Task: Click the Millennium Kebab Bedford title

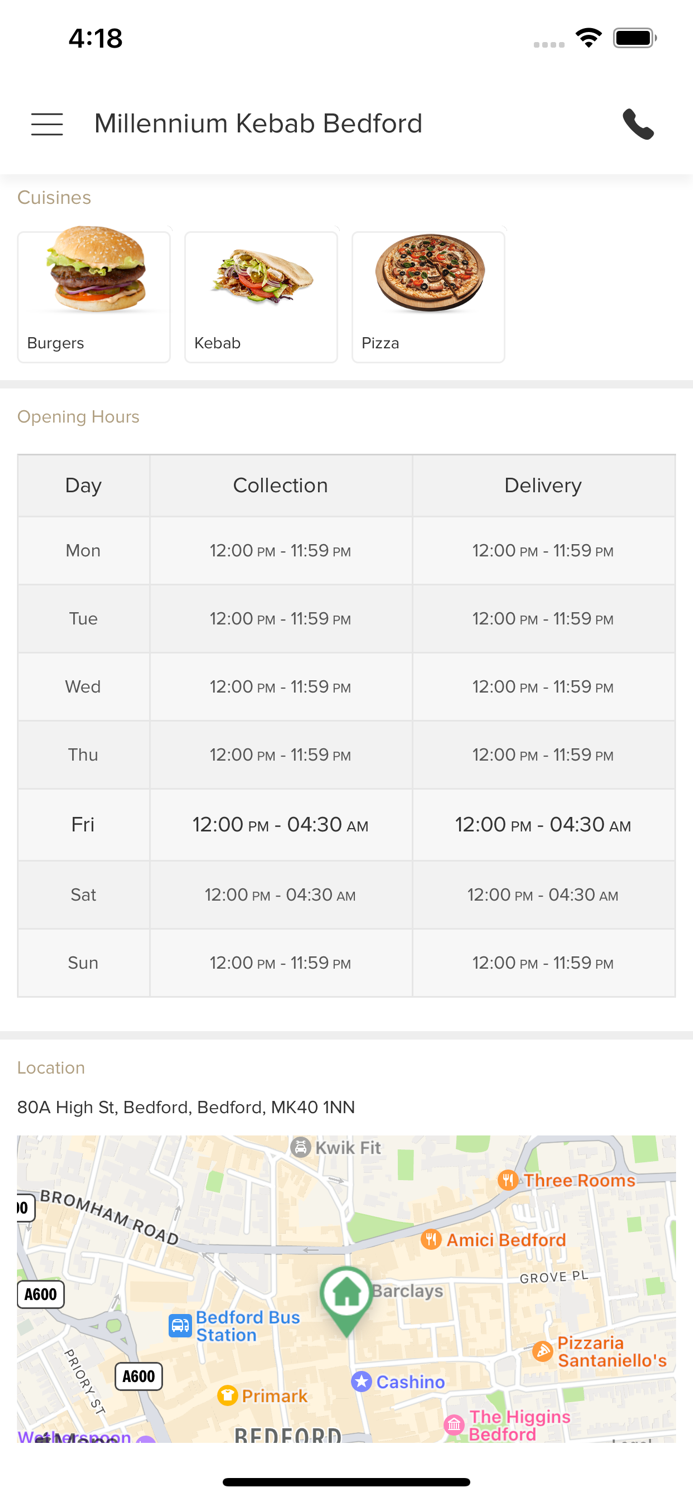Action: [258, 124]
